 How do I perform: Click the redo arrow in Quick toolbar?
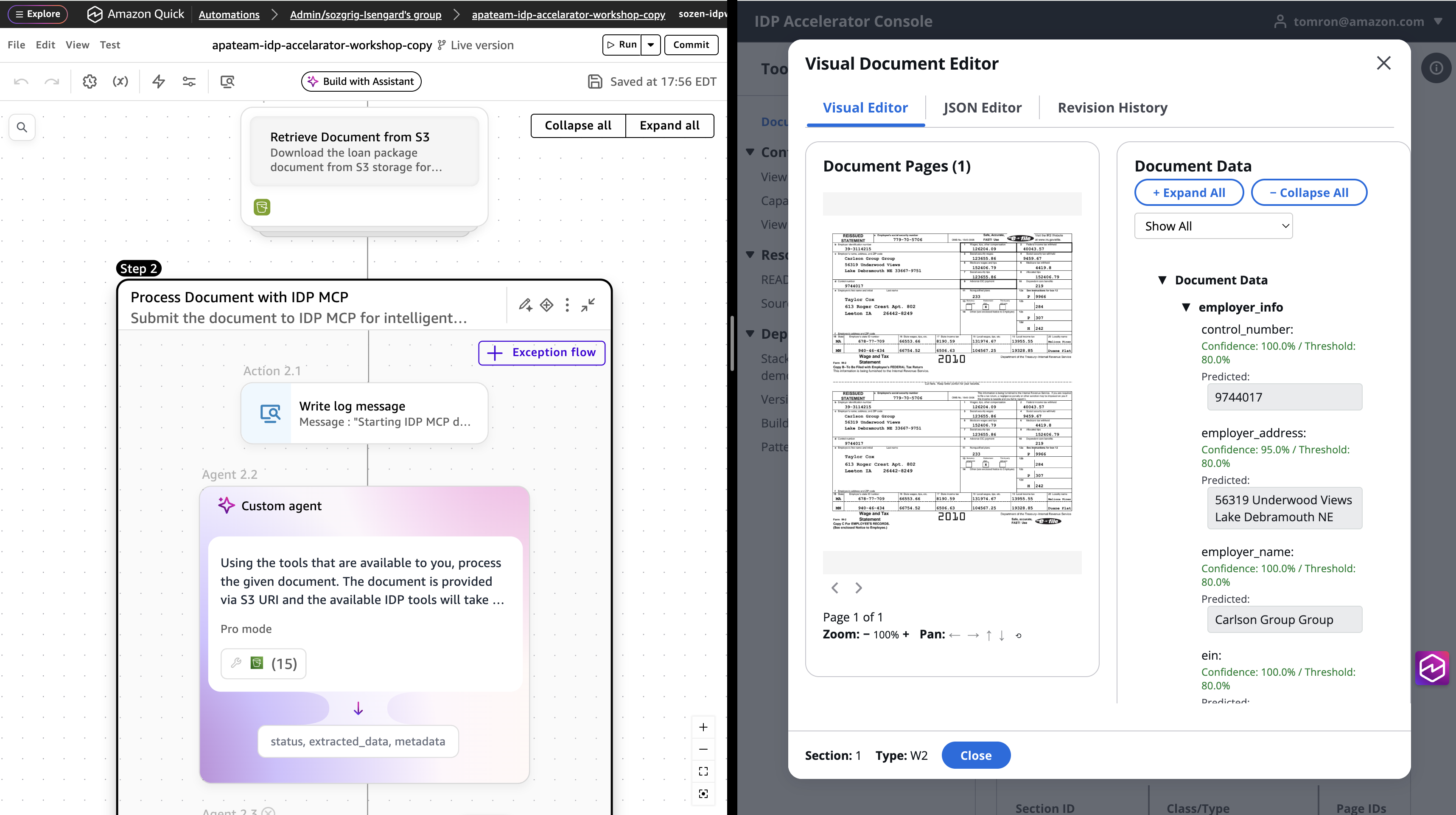tap(52, 82)
